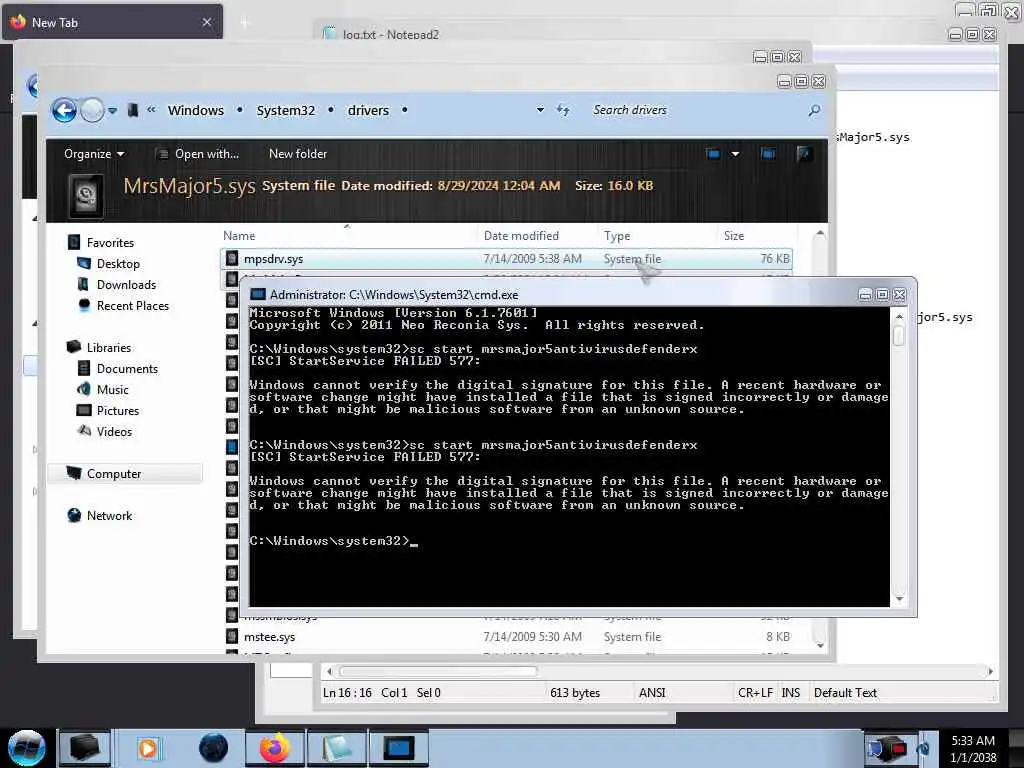The height and width of the screenshot is (768, 1024).
Task: Open Music library
Action: tap(112, 389)
